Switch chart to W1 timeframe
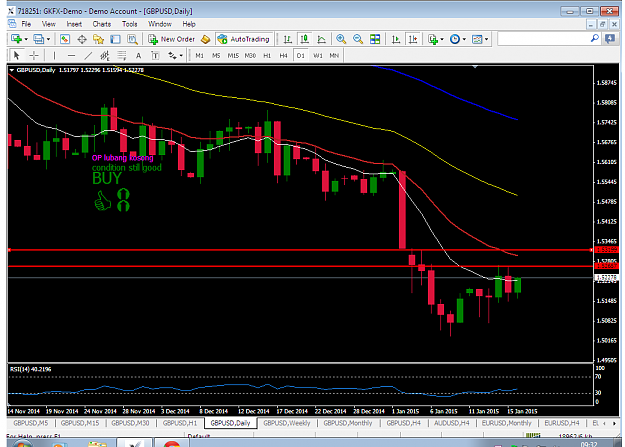The image size is (625, 447). pyautogui.click(x=318, y=55)
